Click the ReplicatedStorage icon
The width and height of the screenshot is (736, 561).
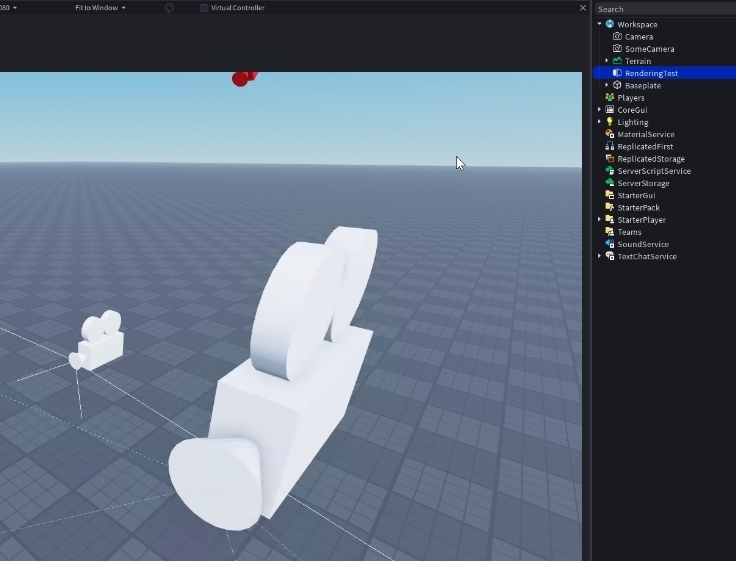(x=610, y=158)
